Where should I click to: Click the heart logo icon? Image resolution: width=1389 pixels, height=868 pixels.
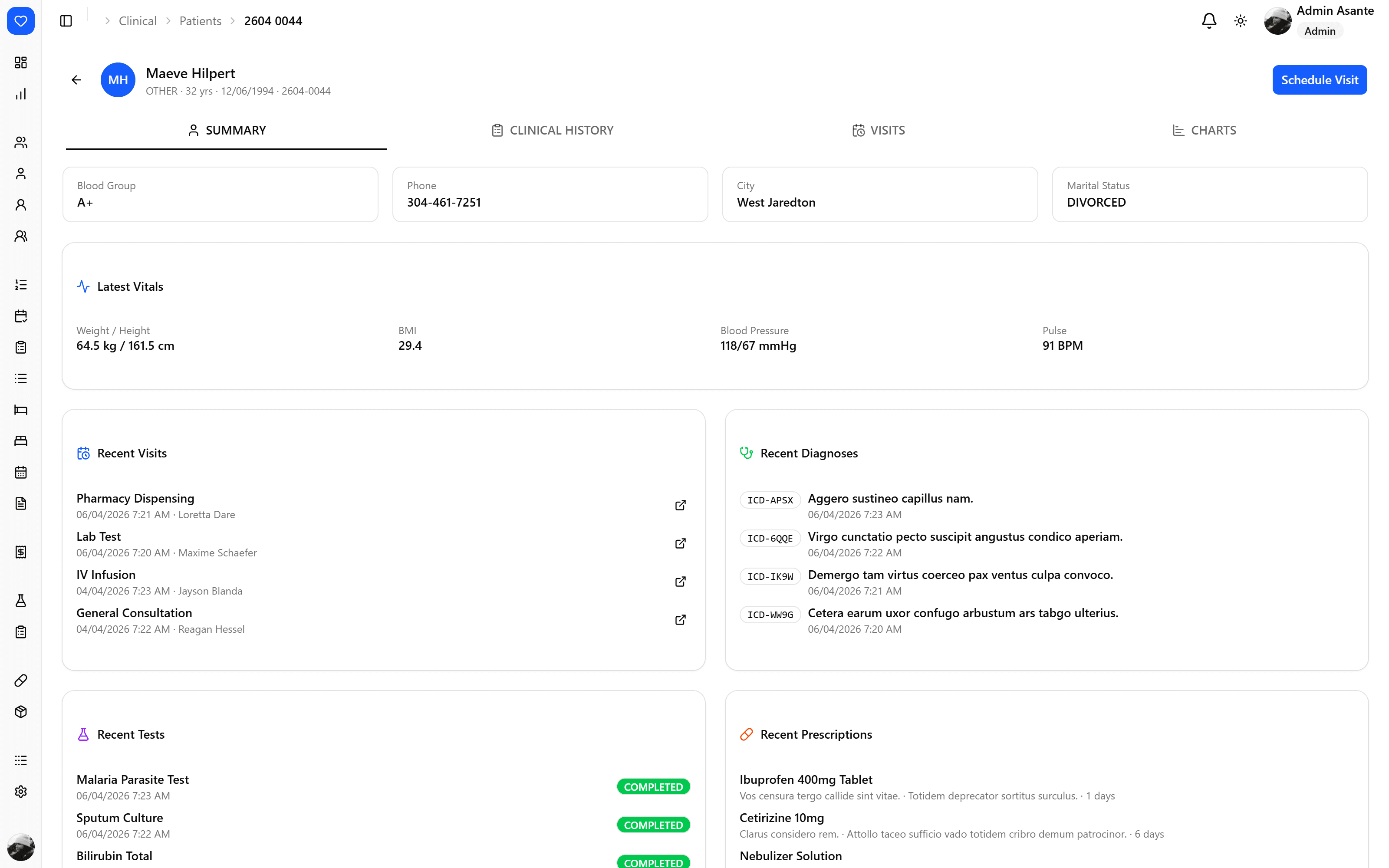click(21, 21)
